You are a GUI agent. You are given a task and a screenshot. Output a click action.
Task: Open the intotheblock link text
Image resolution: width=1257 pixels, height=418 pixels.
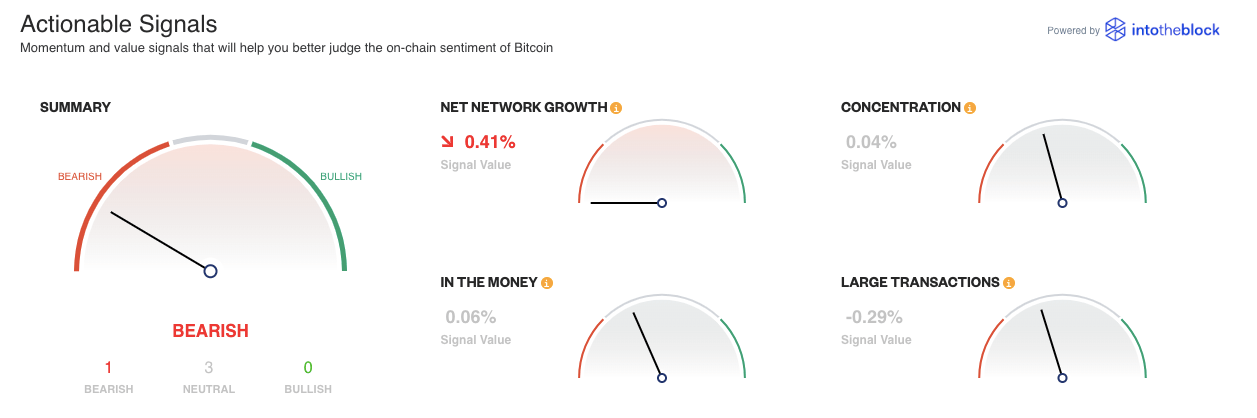click(1176, 30)
